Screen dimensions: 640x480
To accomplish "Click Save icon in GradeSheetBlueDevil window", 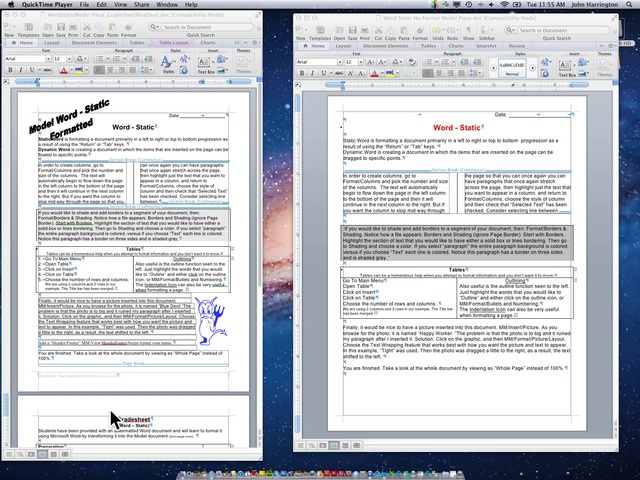I will [61, 27].
